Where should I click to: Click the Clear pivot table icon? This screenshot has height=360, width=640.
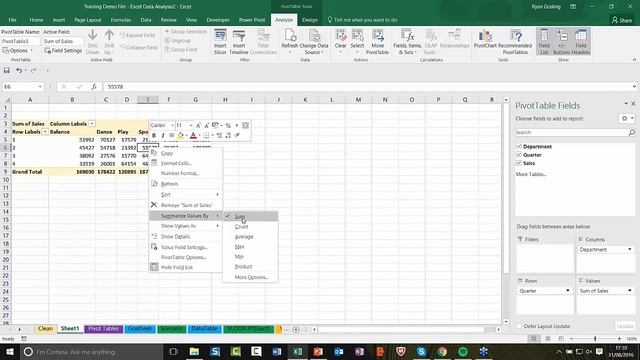(x=340, y=42)
